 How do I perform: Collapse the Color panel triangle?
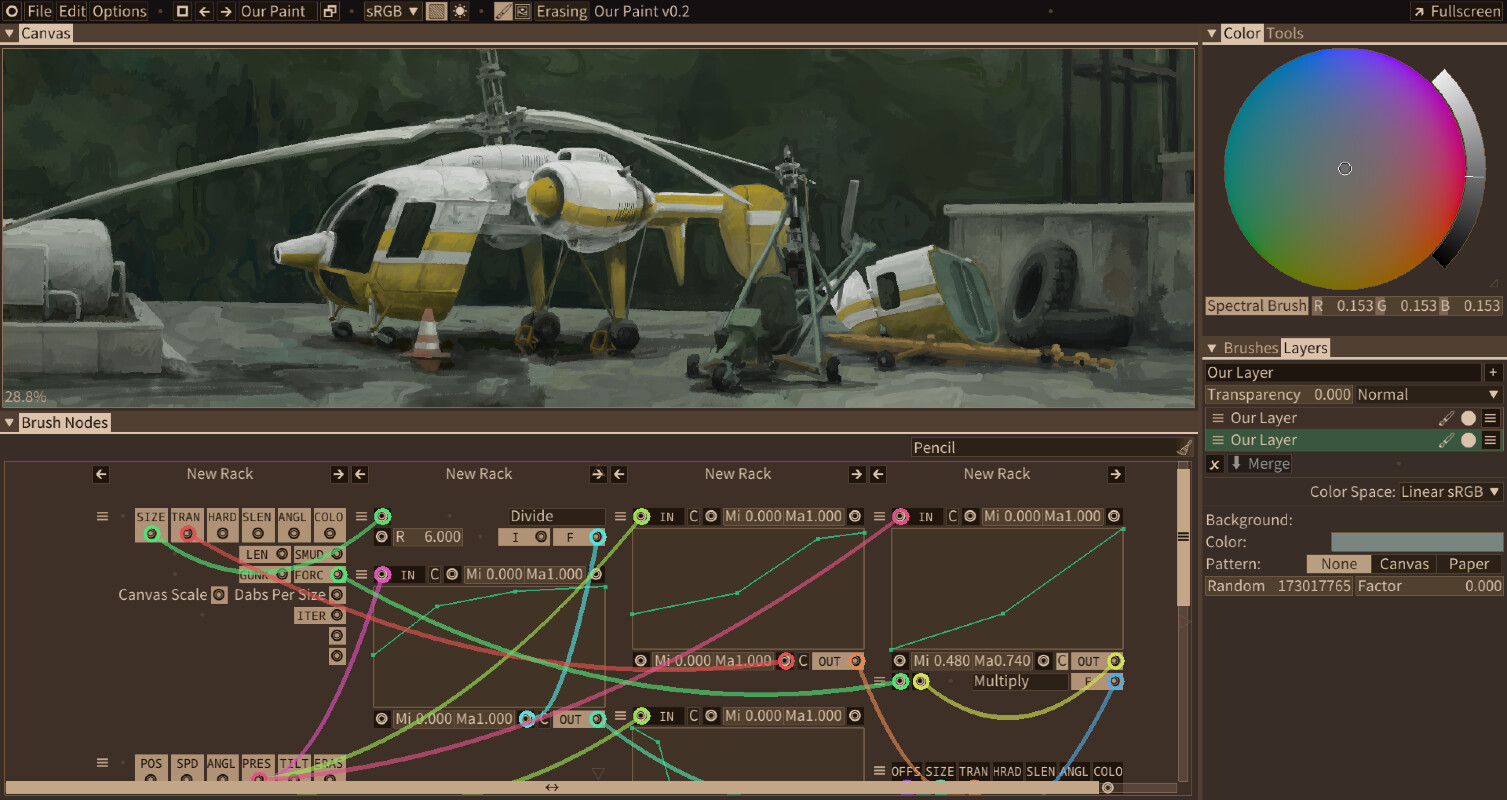tap(1213, 33)
